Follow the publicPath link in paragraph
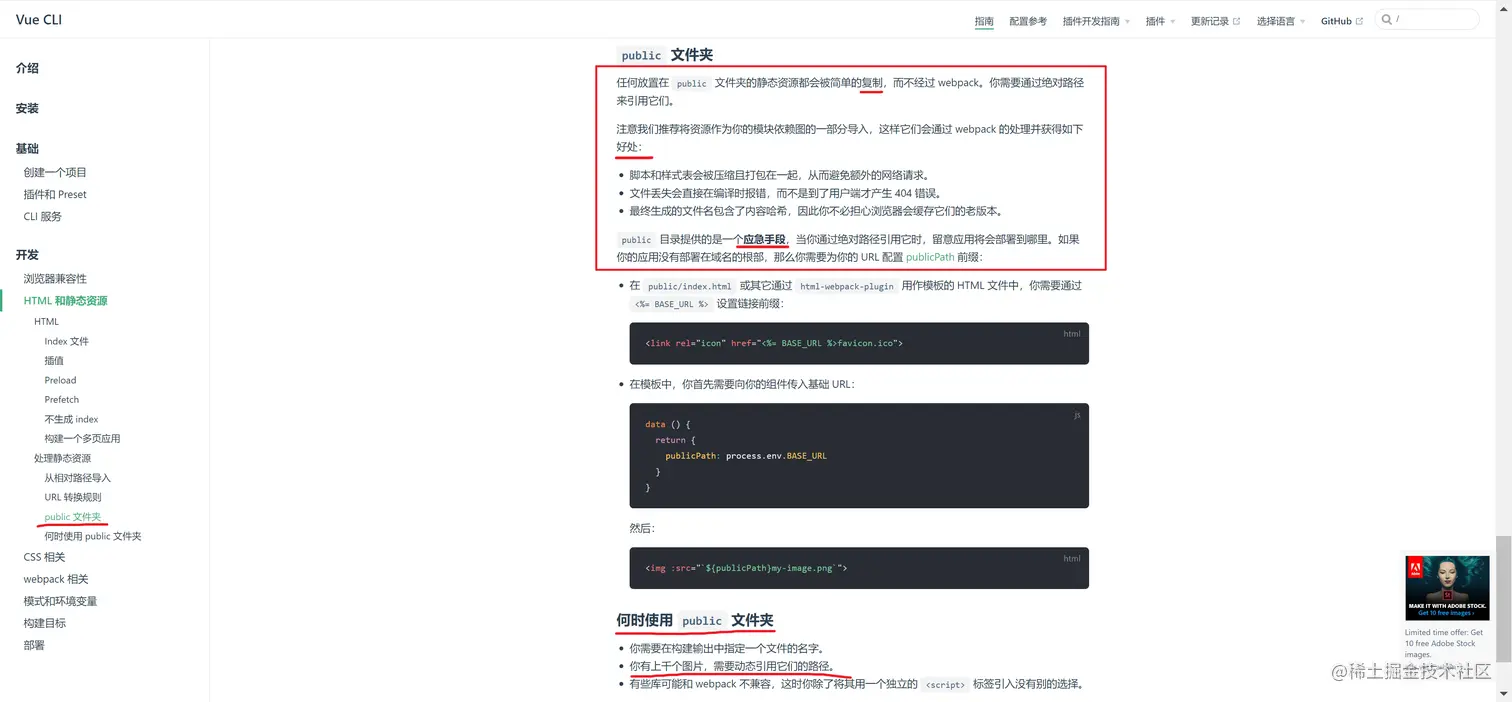The width and height of the screenshot is (1512, 702). click(x=930, y=257)
